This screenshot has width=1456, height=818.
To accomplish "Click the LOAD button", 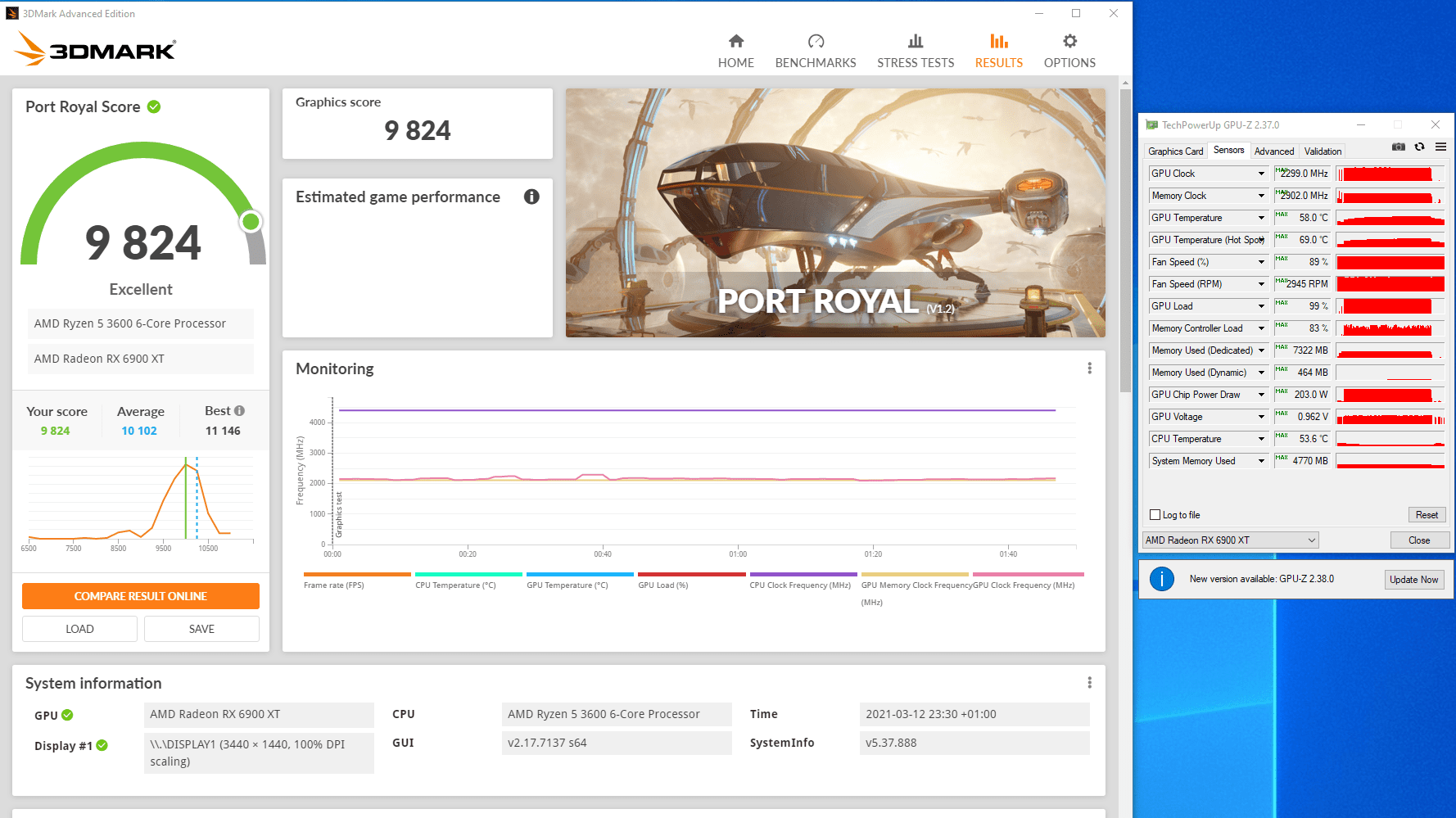I will (x=79, y=629).
